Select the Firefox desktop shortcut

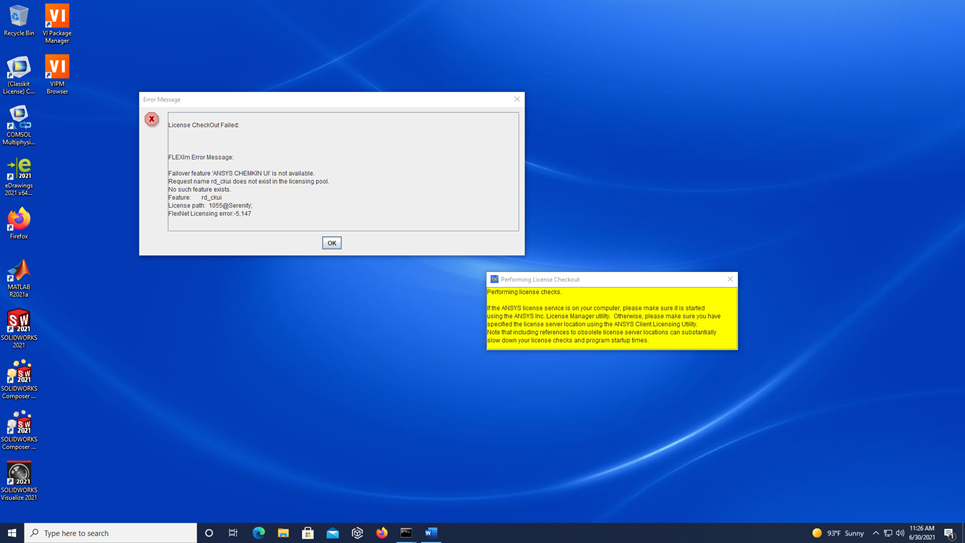[18, 223]
